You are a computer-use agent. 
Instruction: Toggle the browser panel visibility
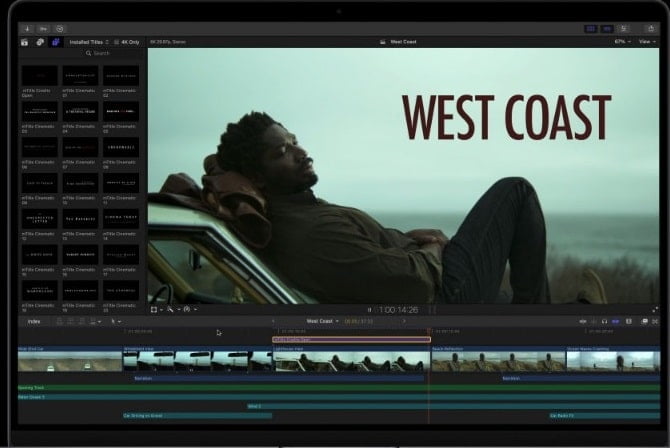(591, 28)
